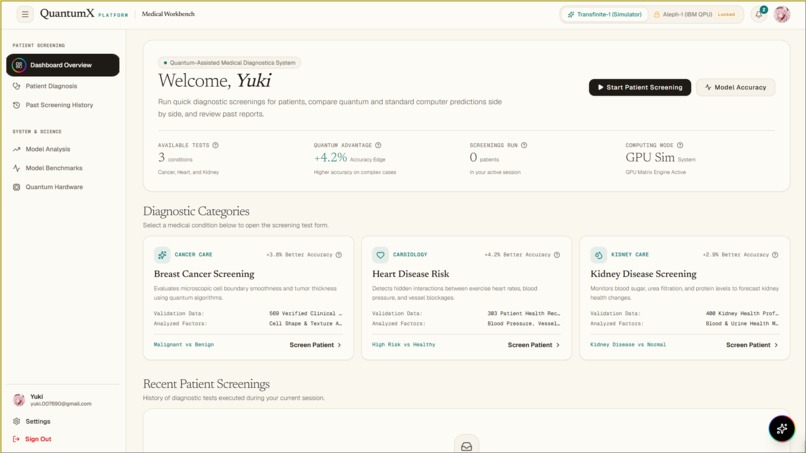Click the Quantum-Assisted Medical Diagnostics System badge
The height and width of the screenshot is (453, 806).
click(230, 63)
